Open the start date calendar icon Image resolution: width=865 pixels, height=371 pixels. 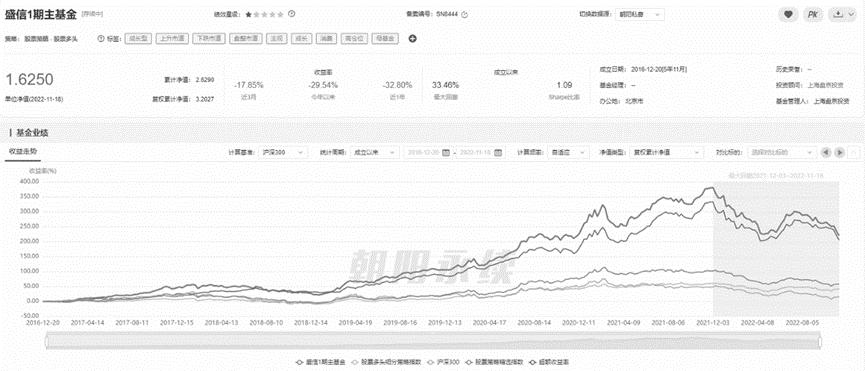coord(446,152)
